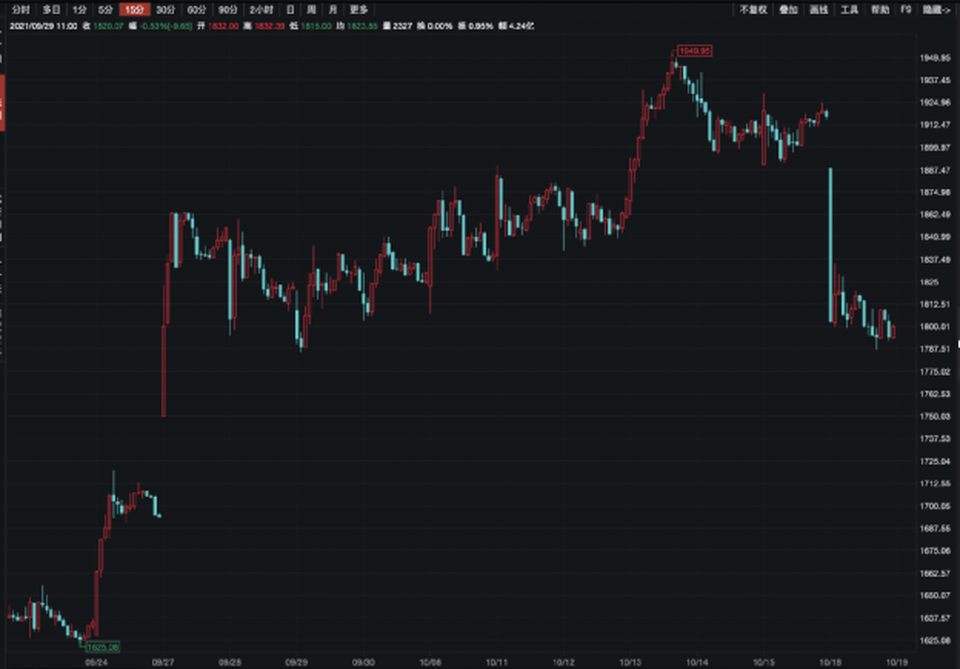
Task: Switch to the 分时 intraday view
Action: point(21,10)
